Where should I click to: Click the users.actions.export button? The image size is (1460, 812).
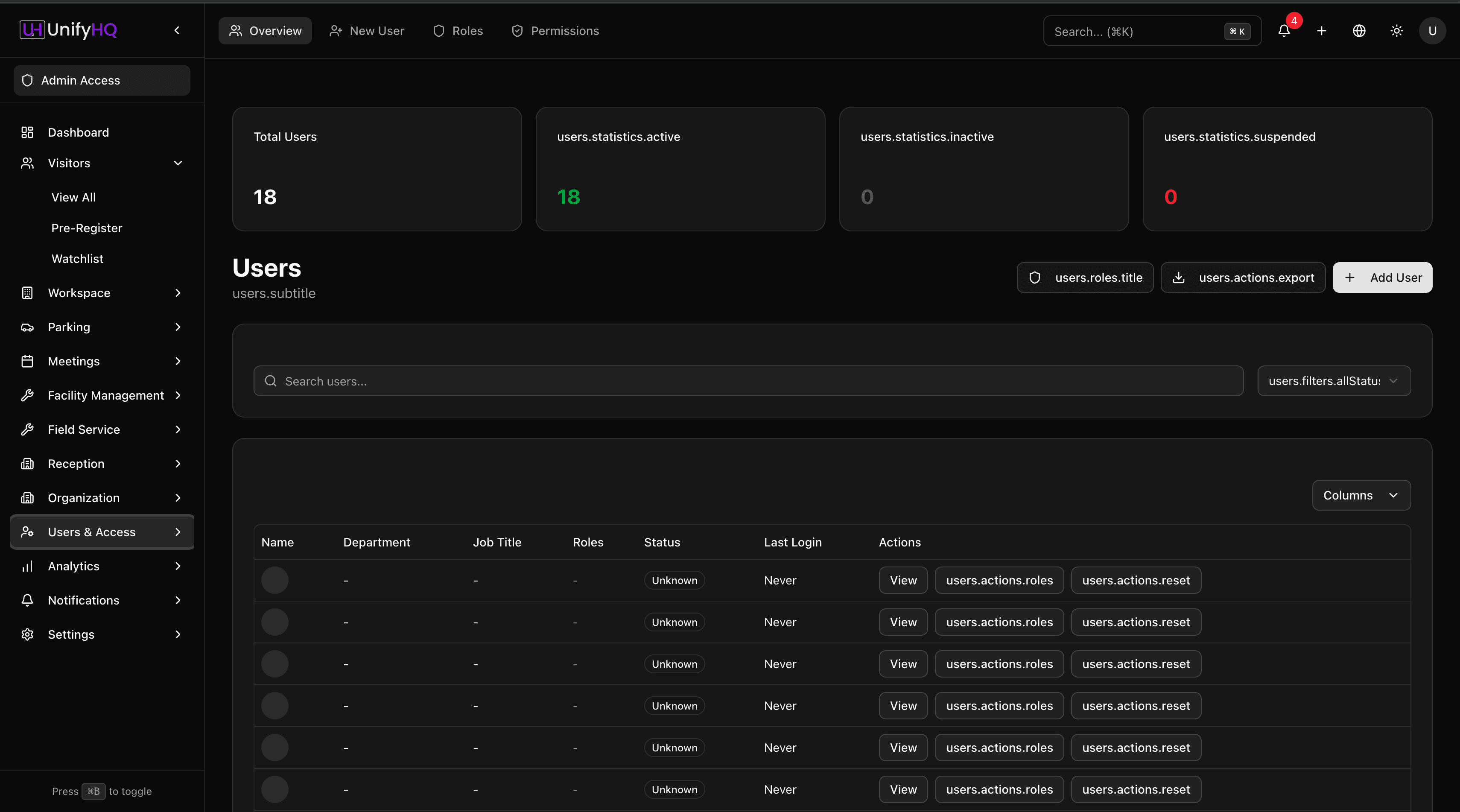click(1243, 277)
